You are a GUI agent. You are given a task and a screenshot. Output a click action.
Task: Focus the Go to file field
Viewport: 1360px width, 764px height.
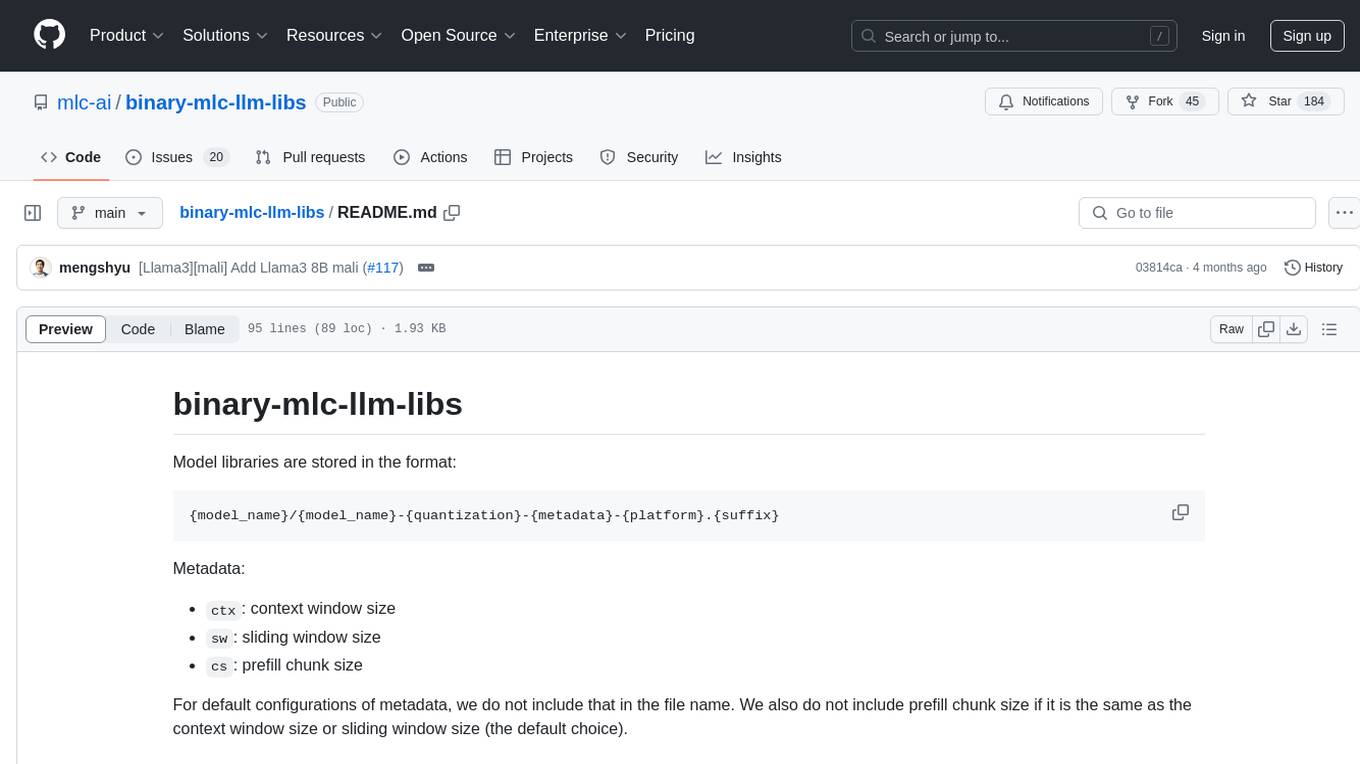pyautogui.click(x=1197, y=213)
